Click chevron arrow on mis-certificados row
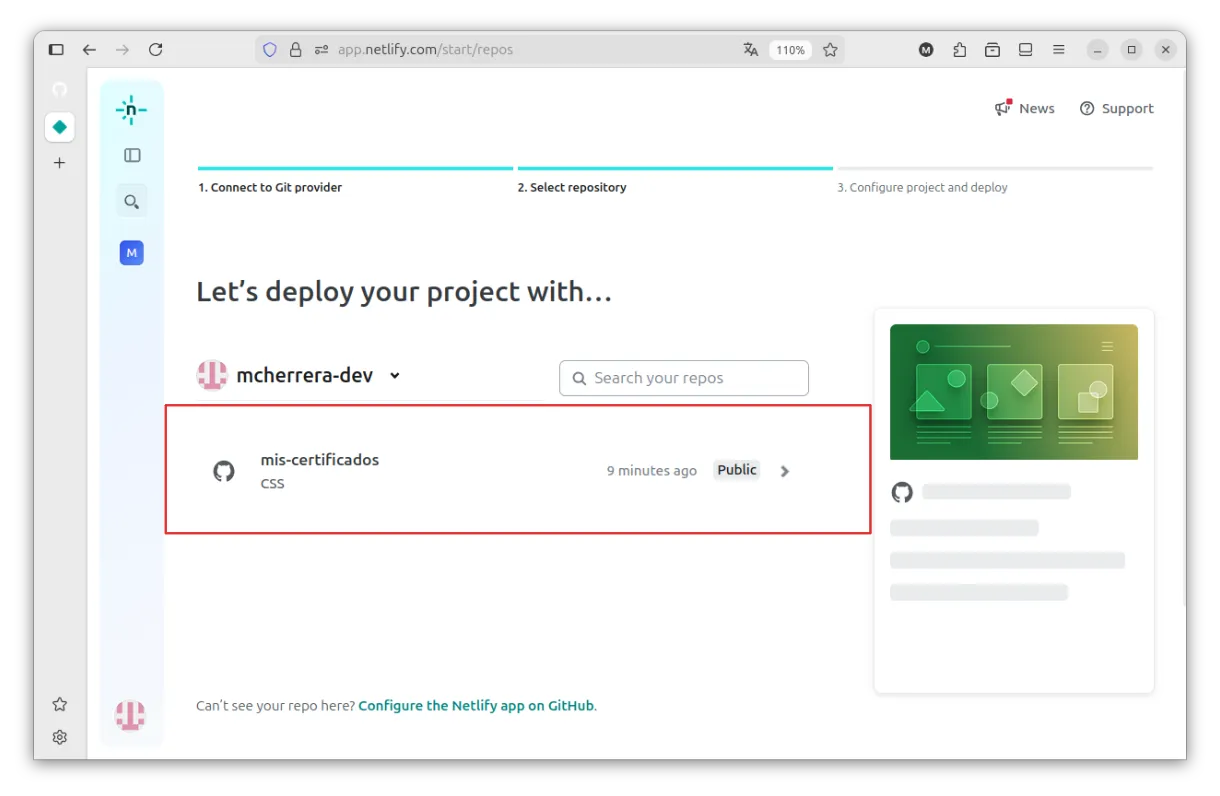 click(x=785, y=471)
